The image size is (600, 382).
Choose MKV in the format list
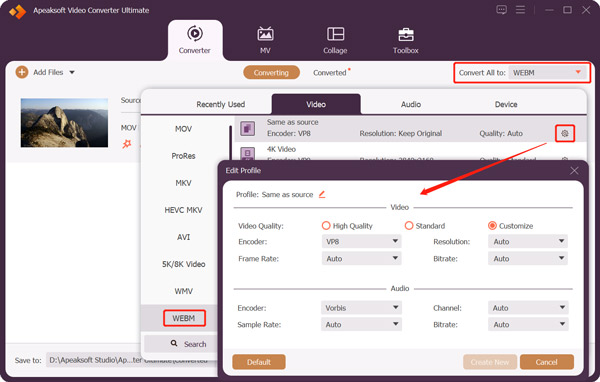(x=183, y=183)
